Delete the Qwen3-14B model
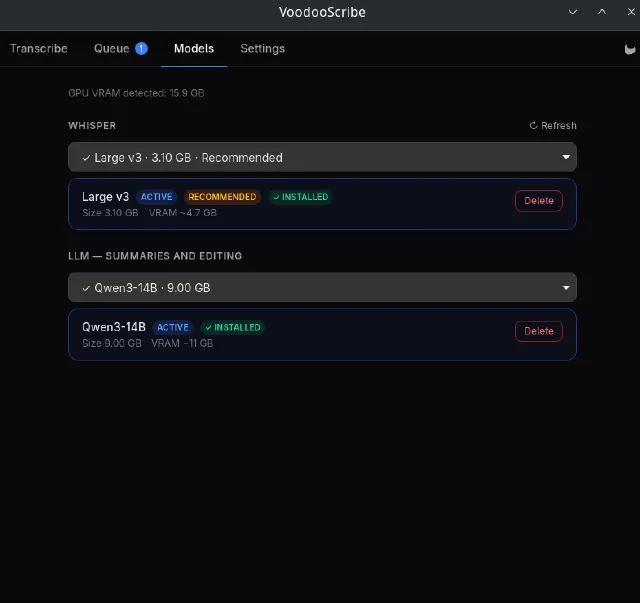The image size is (640, 603). pyautogui.click(x=538, y=331)
